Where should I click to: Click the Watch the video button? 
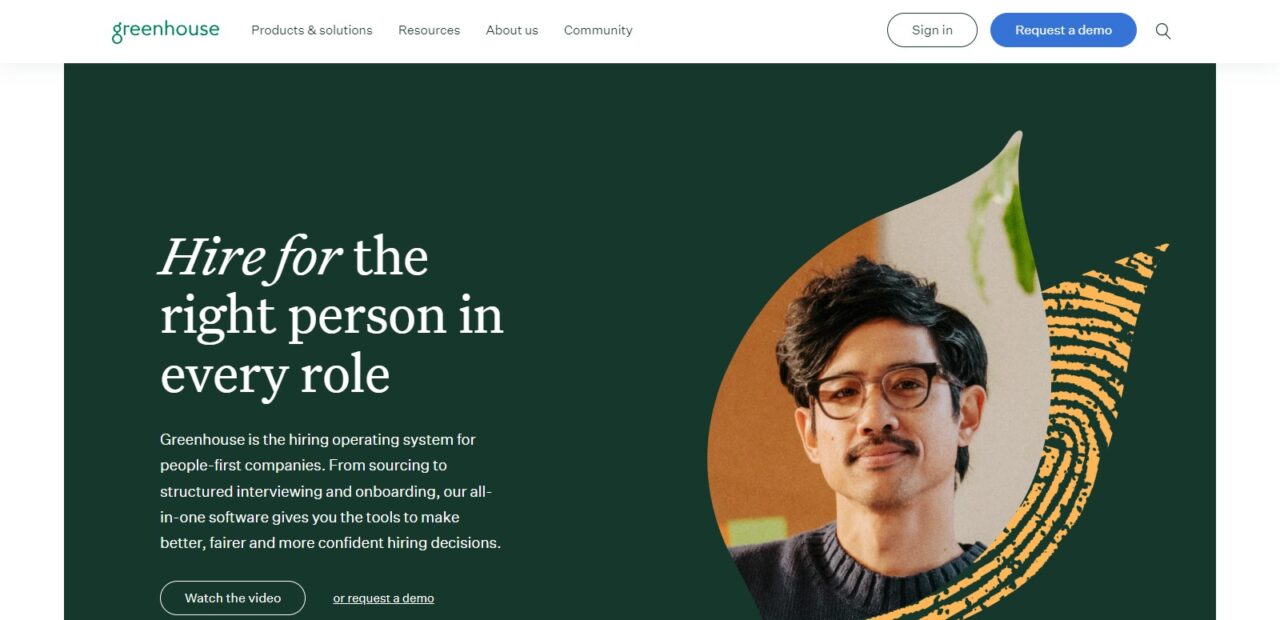[233, 598]
